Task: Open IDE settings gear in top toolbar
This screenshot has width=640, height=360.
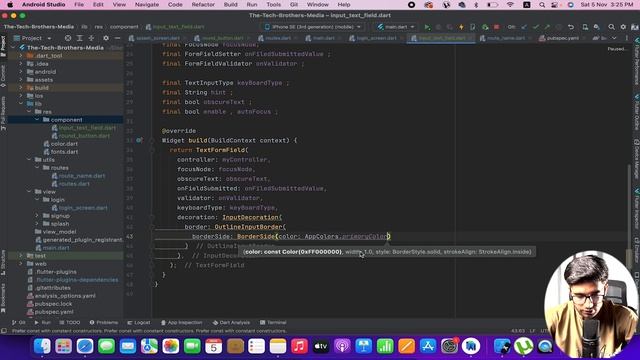Action: coord(623,27)
